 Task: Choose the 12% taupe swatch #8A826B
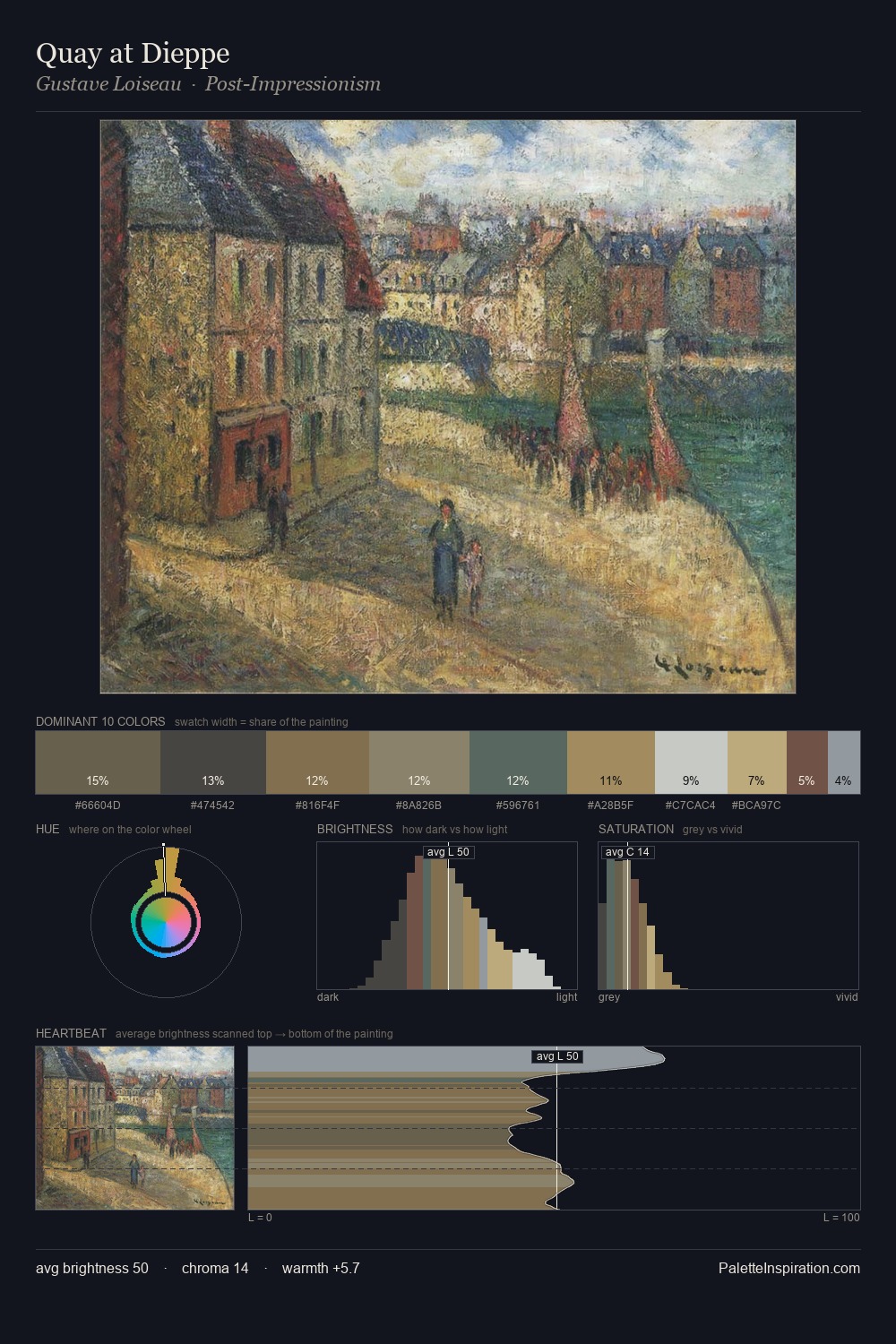pyautogui.click(x=419, y=762)
